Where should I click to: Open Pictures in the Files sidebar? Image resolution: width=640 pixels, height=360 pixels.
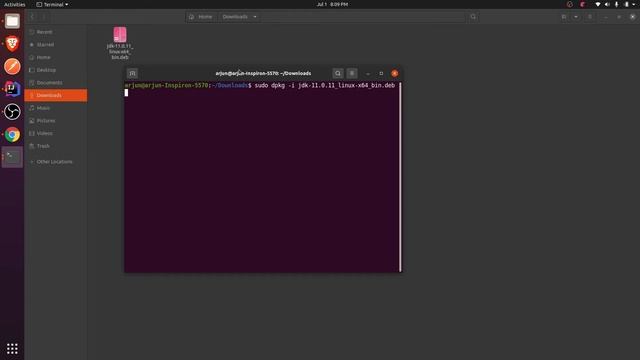(x=56, y=120)
